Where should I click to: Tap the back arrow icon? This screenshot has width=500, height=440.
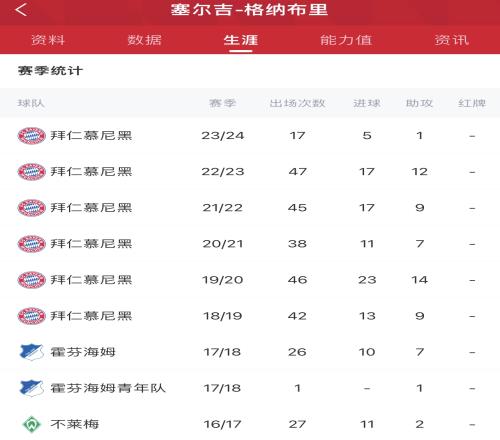coord(21,9)
